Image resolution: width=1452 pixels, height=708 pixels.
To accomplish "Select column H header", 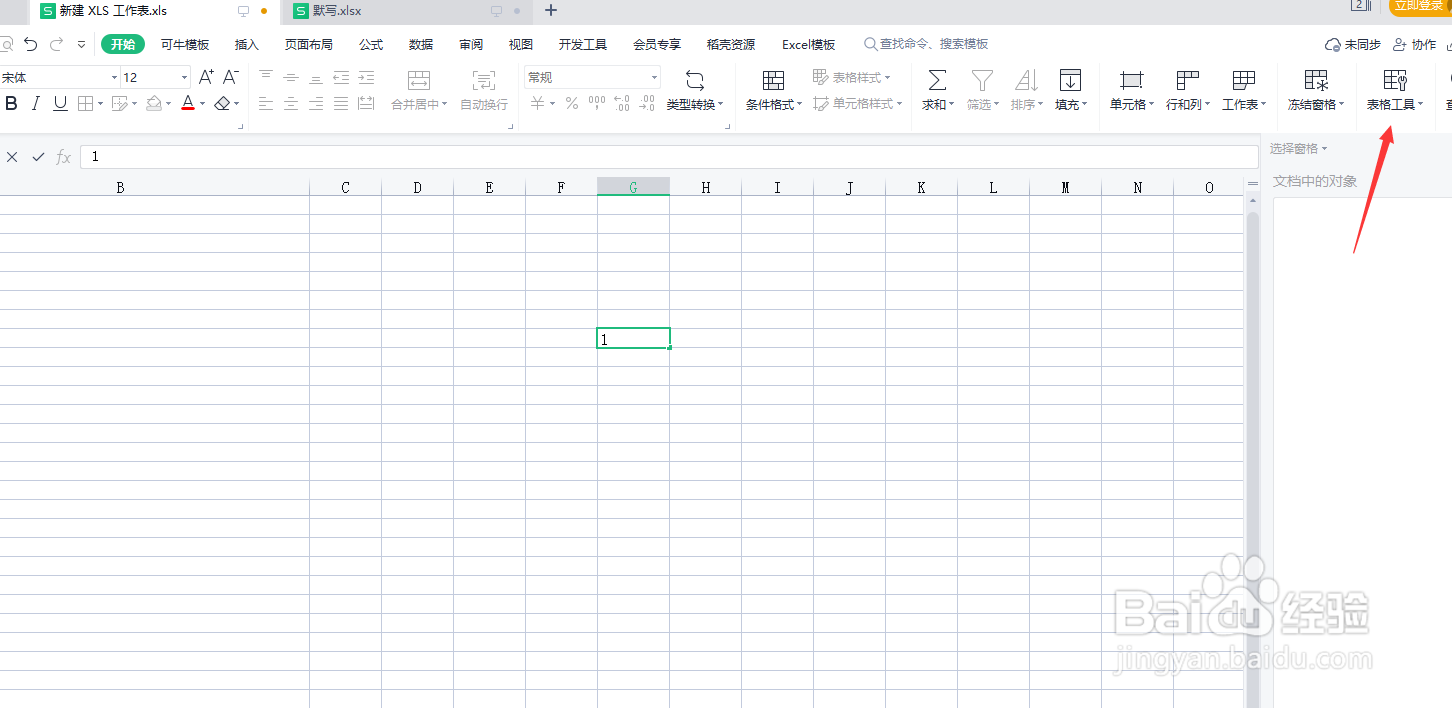I will click(x=706, y=187).
